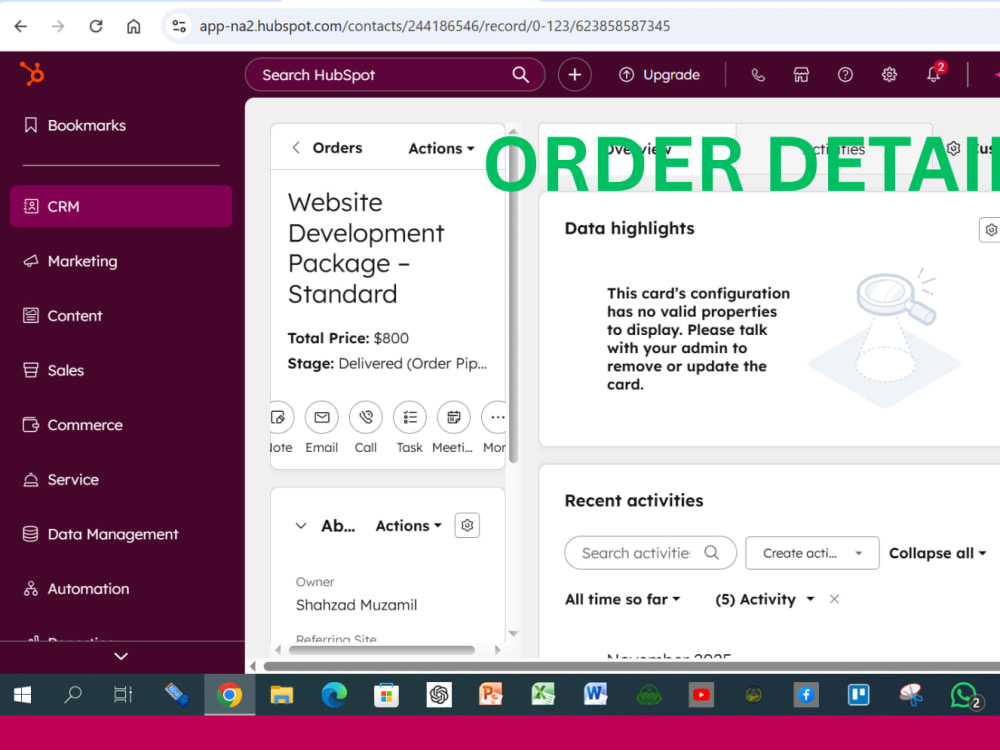Open the About card settings gear

point(467,526)
